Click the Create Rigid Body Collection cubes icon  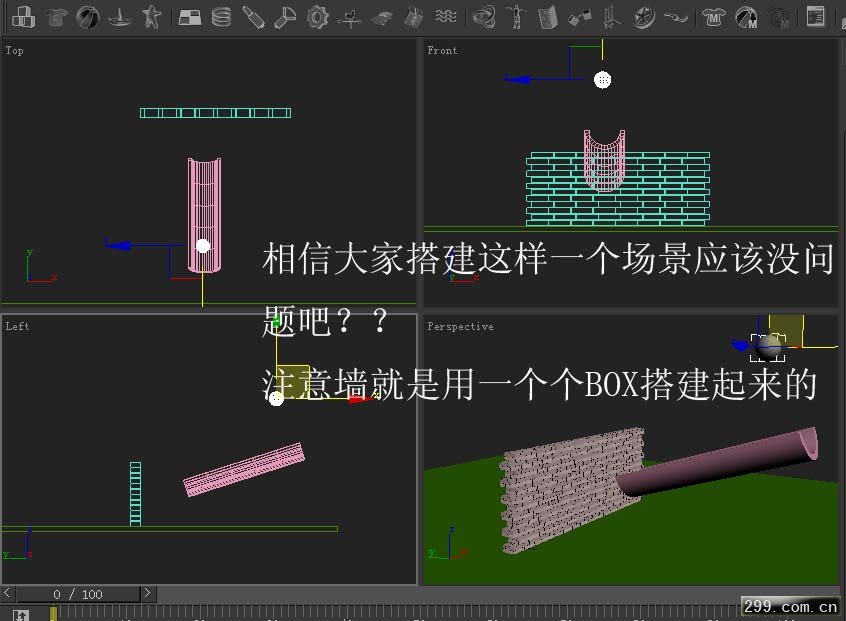pos(23,17)
